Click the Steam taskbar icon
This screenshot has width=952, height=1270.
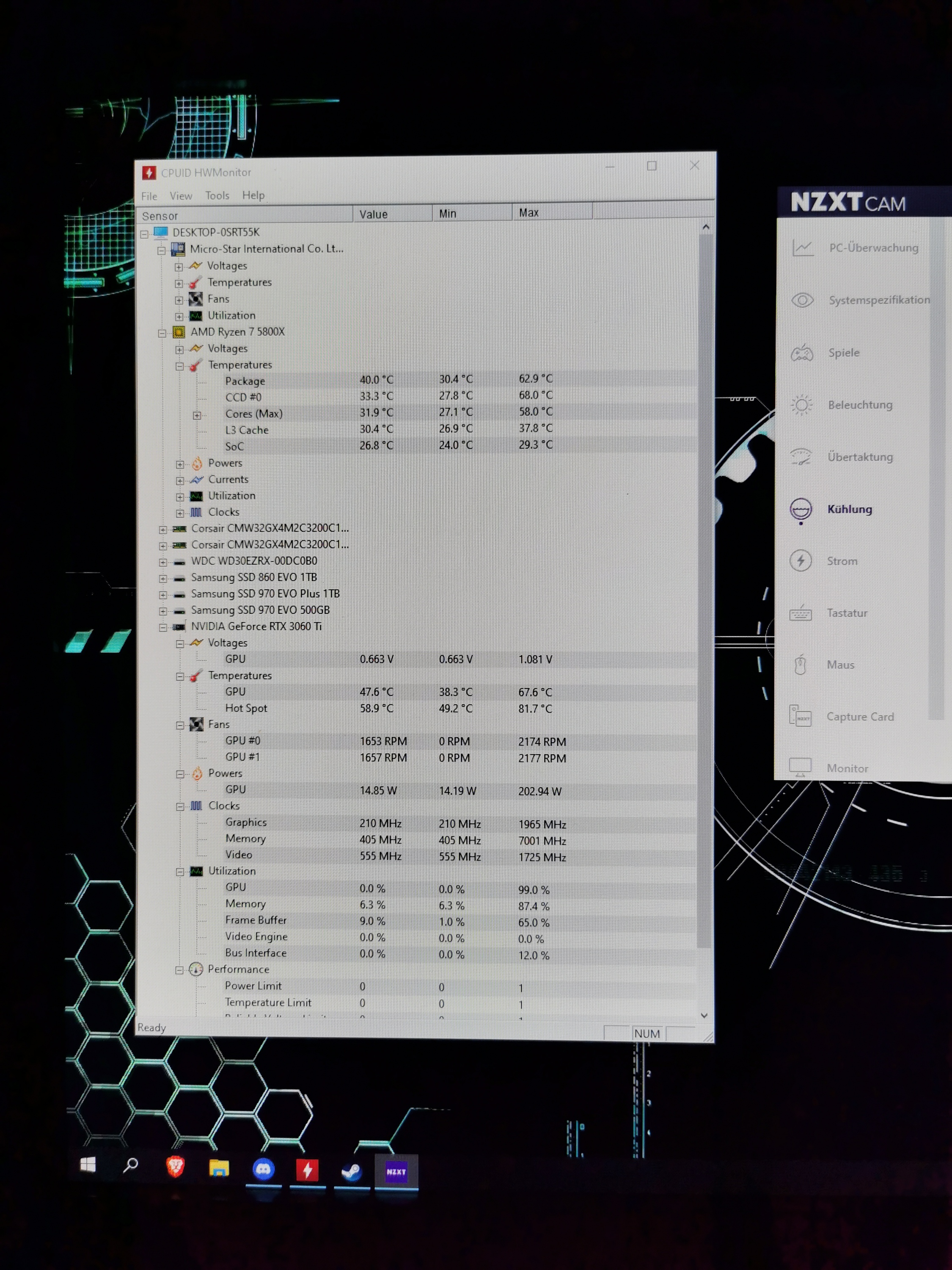coord(351,1171)
